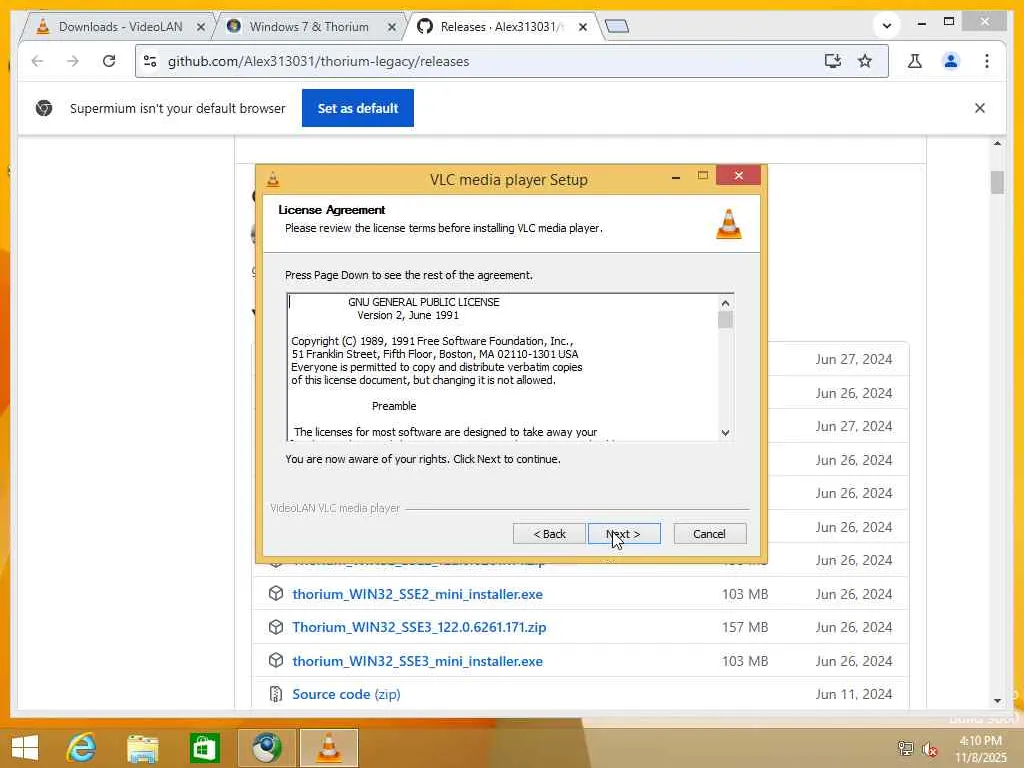This screenshot has width=1024, height=768.
Task: Dismiss the default browser infobar
Action: click(x=980, y=108)
